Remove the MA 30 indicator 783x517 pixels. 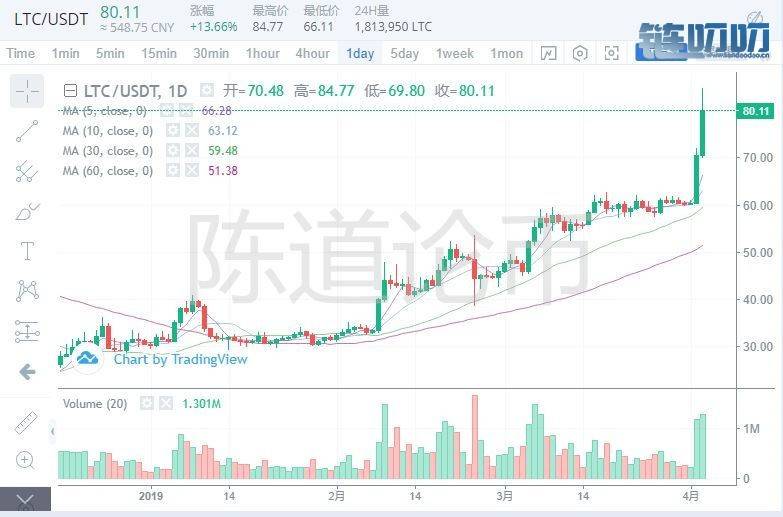[192, 151]
